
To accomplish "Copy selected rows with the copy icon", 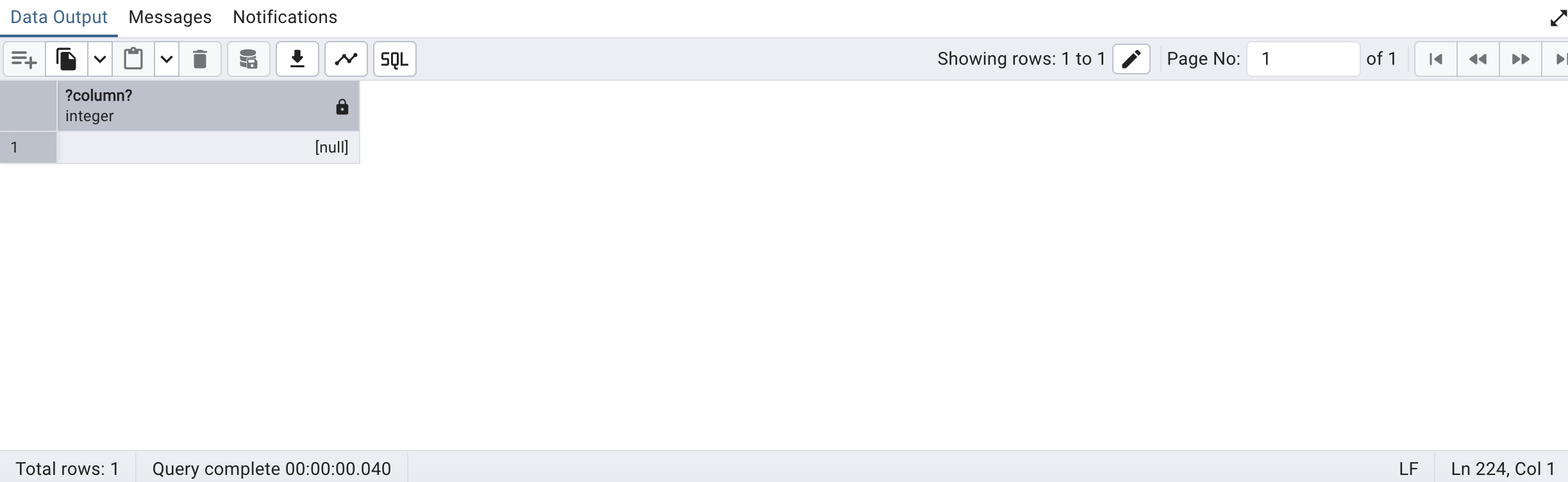I will click(x=66, y=60).
